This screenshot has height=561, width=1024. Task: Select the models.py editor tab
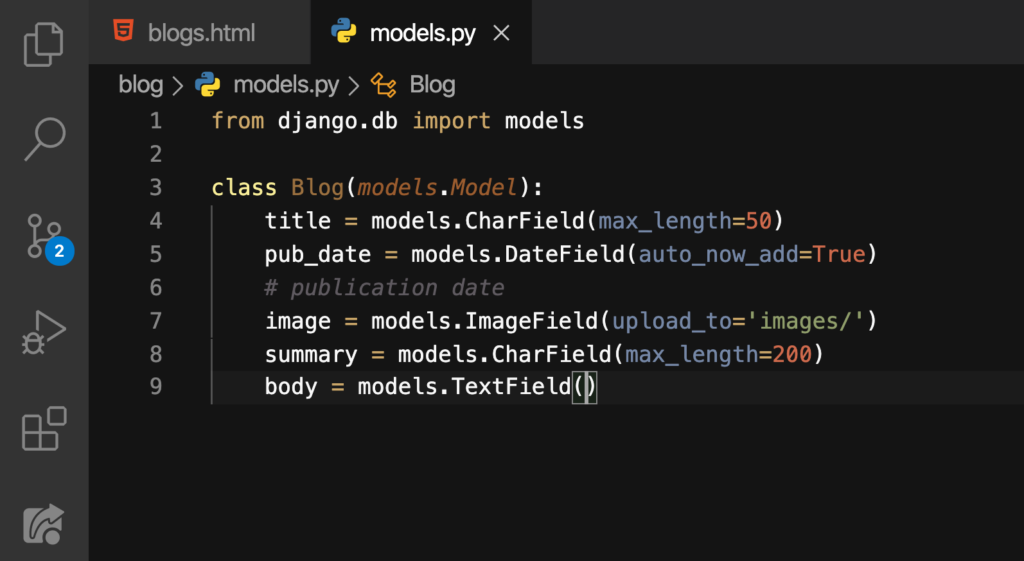point(423,33)
